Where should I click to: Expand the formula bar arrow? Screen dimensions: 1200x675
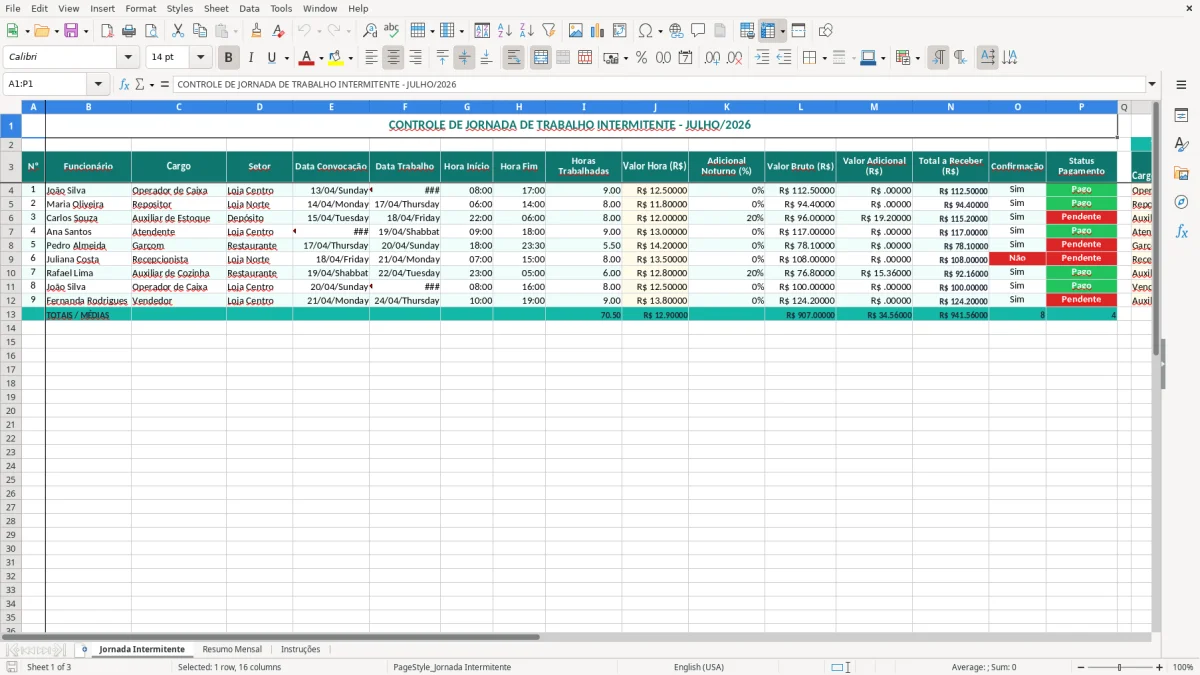[x=1152, y=85]
